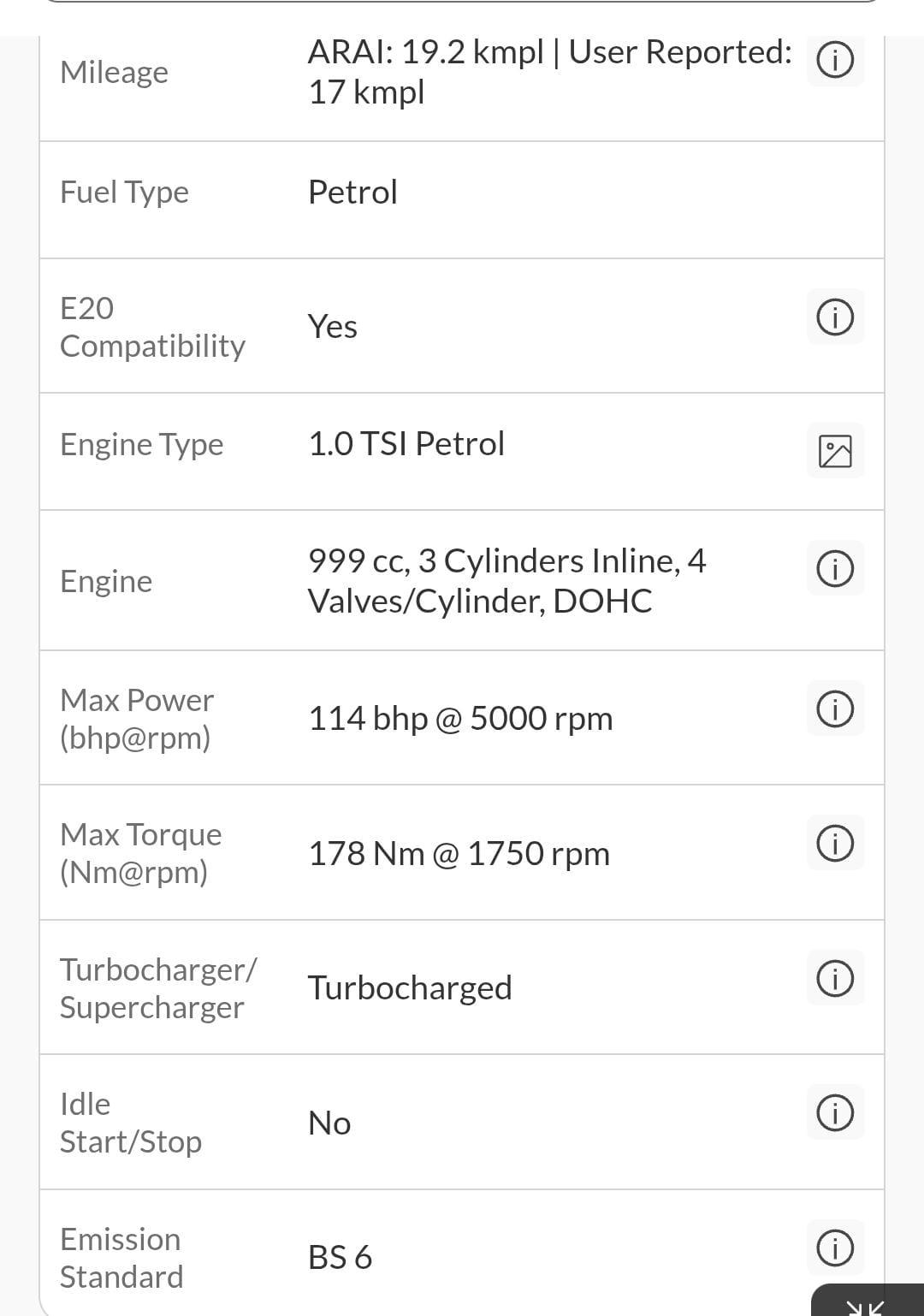Tap the BS 6 emission value
924x1316 pixels.
coord(340,1258)
